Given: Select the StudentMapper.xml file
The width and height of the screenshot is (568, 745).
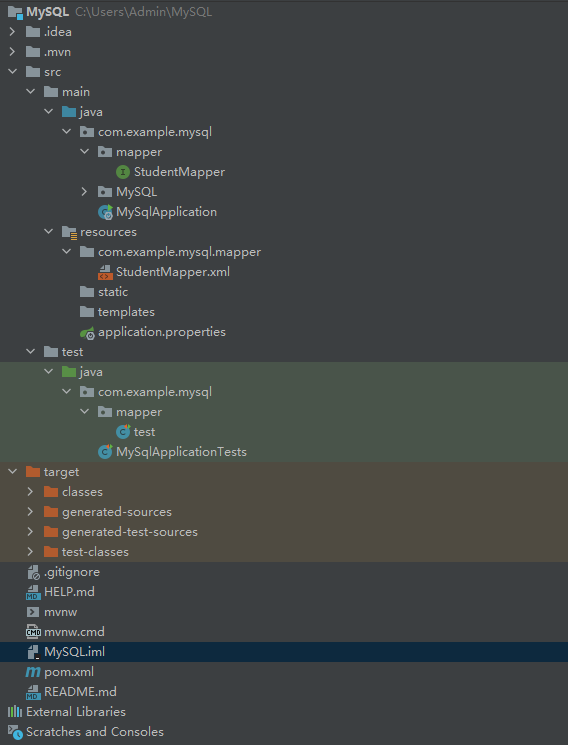Looking at the screenshot, I should point(173,272).
